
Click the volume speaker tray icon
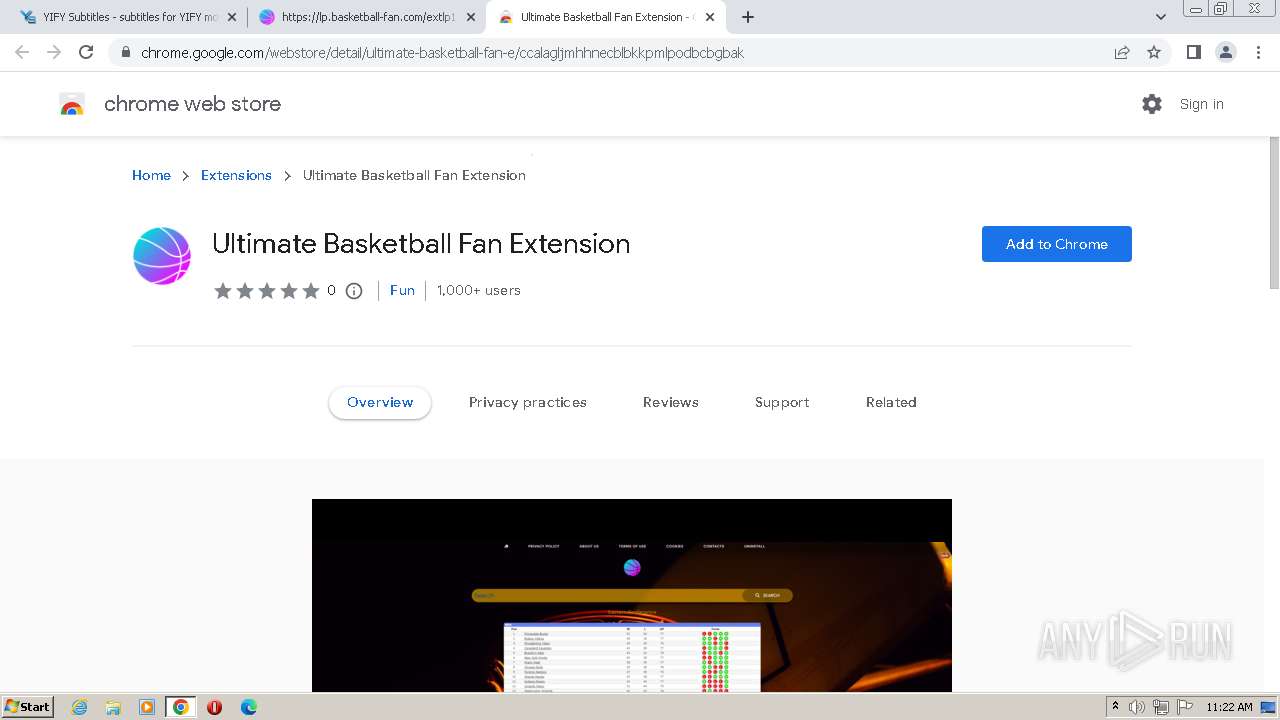point(1137,707)
